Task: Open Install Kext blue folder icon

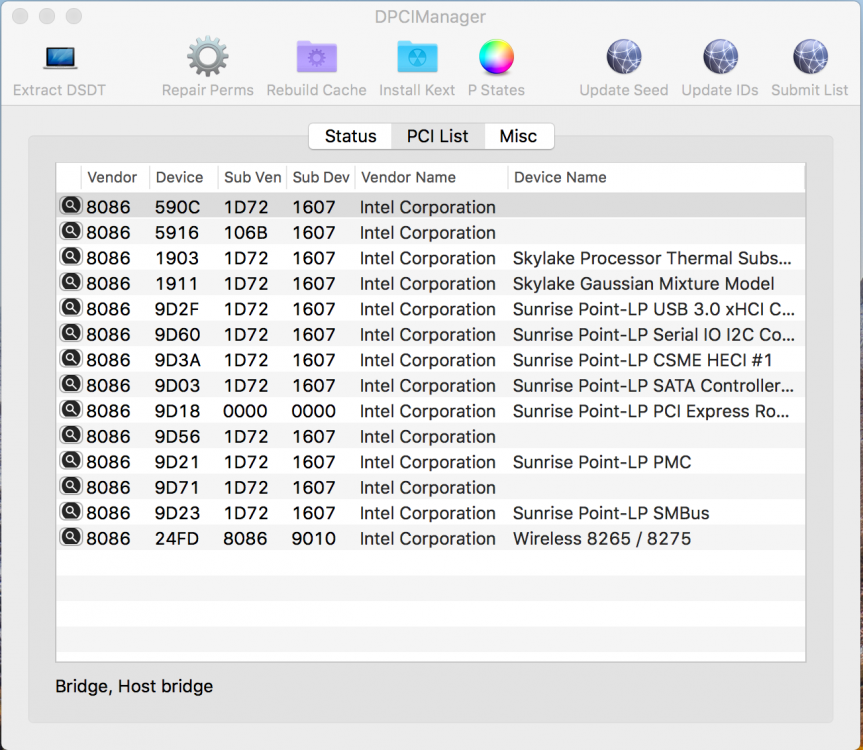Action: coord(417,57)
